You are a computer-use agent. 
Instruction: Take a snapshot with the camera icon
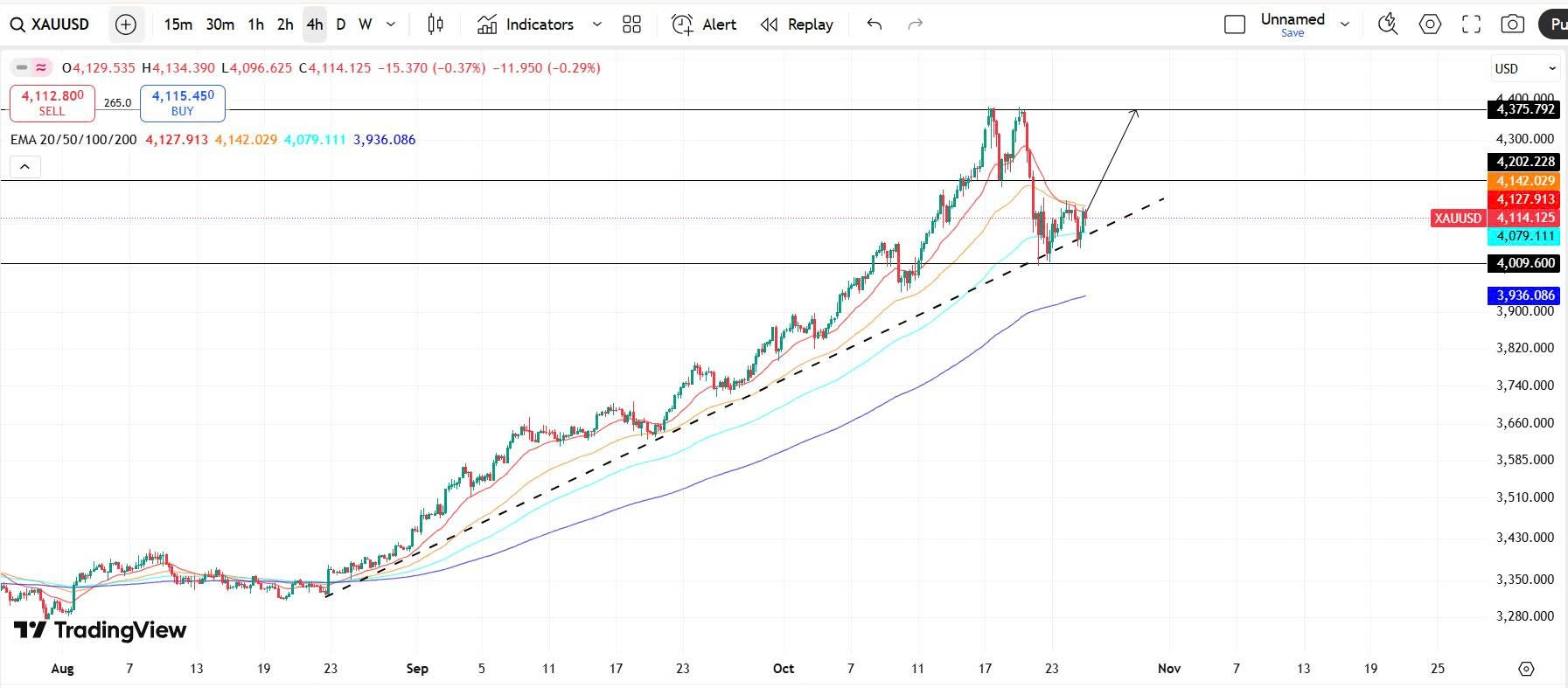point(1512,24)
